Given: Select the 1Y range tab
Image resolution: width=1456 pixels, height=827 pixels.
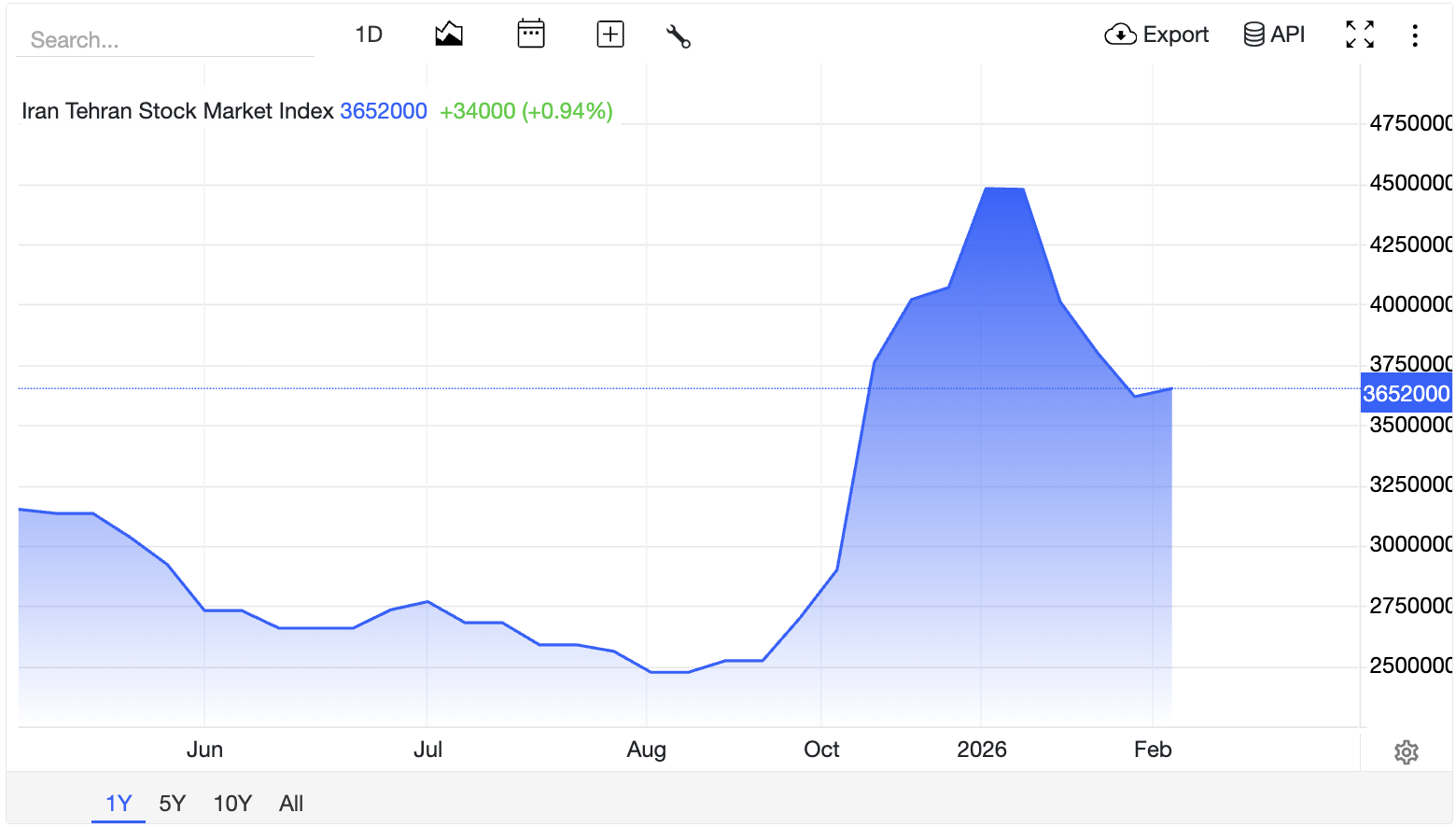Looking at the screenshot, I should coord(119,804).
